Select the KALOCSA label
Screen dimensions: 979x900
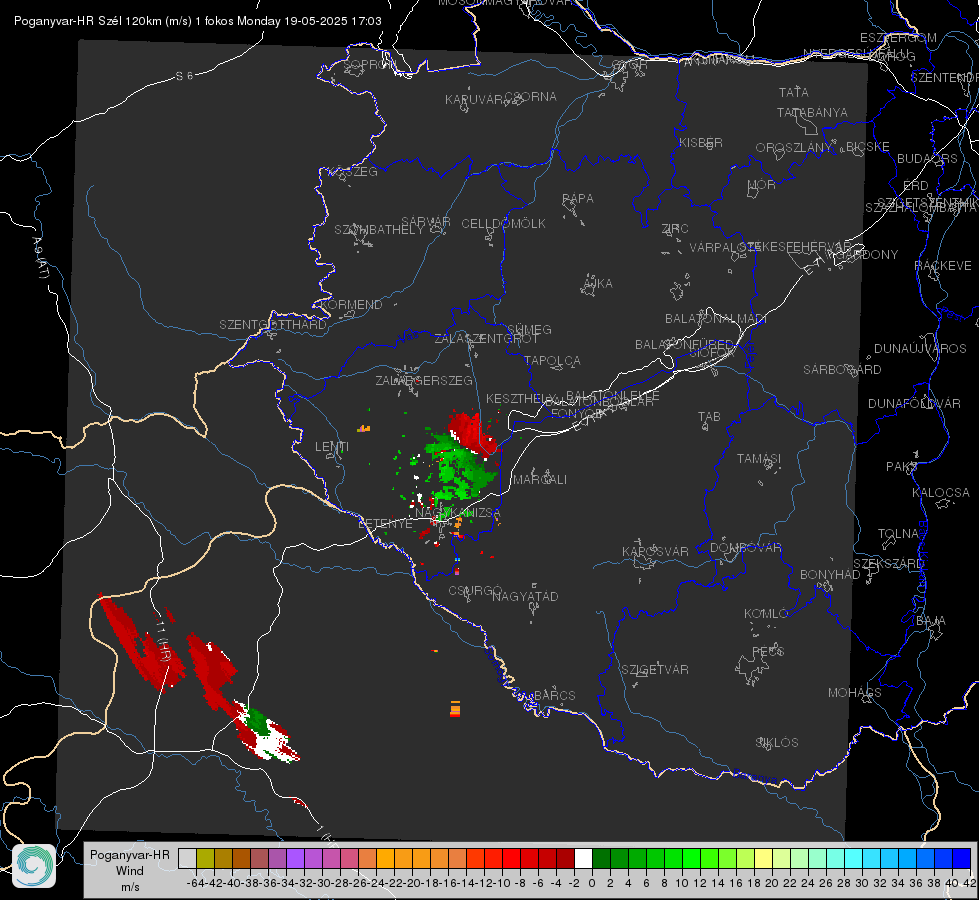click(x=941, y=493)
